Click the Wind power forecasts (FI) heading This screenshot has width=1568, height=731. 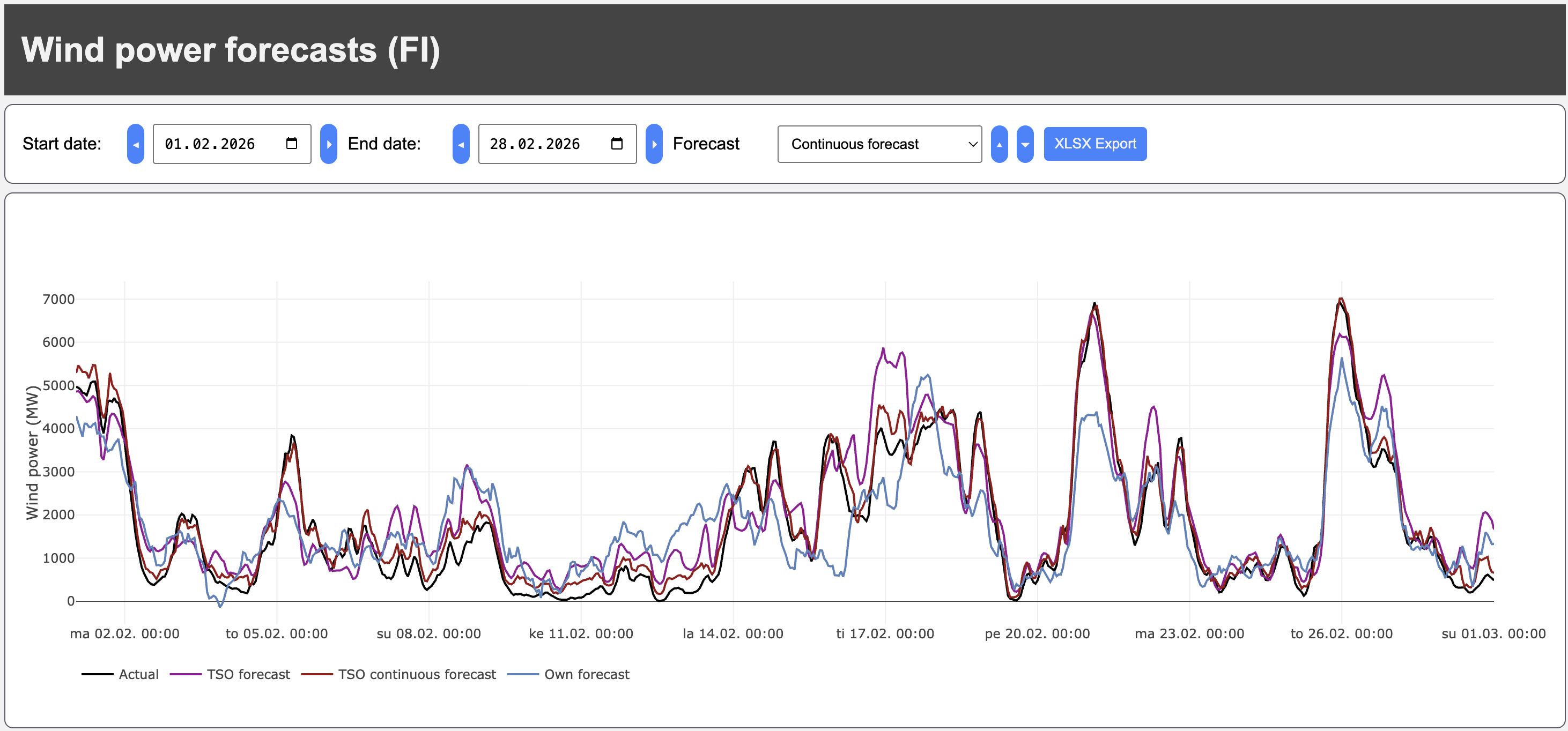[231, 50]
